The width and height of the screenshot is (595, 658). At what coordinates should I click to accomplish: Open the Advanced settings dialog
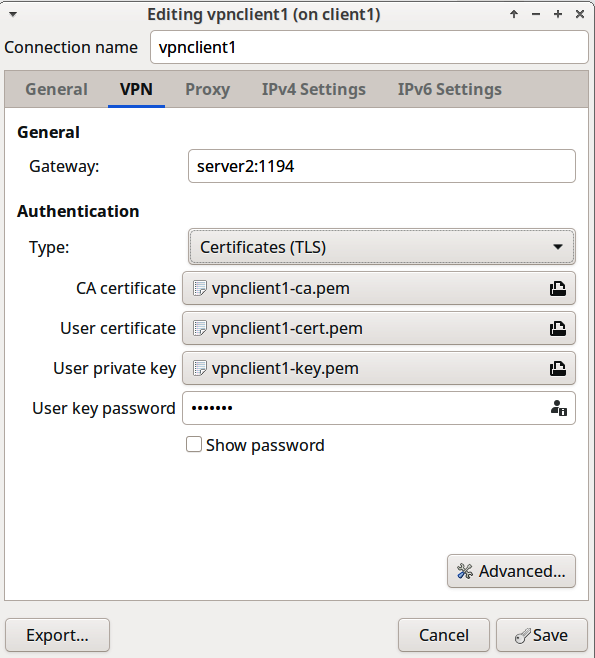(511, 571)
